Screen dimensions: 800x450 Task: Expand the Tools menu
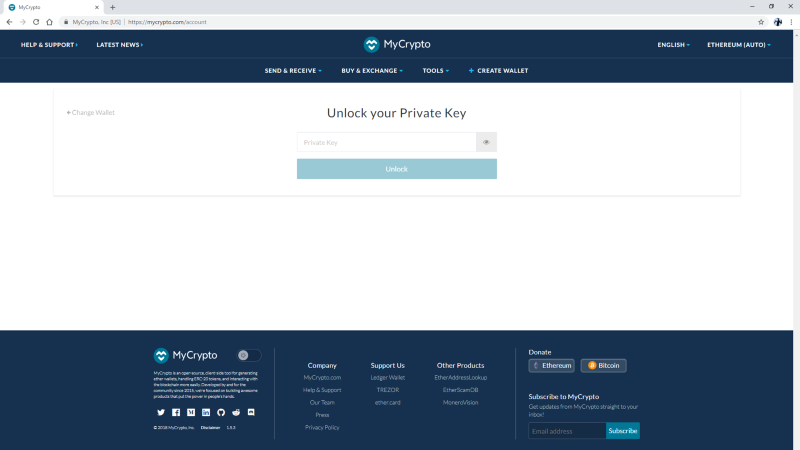[x=435, y=70]
